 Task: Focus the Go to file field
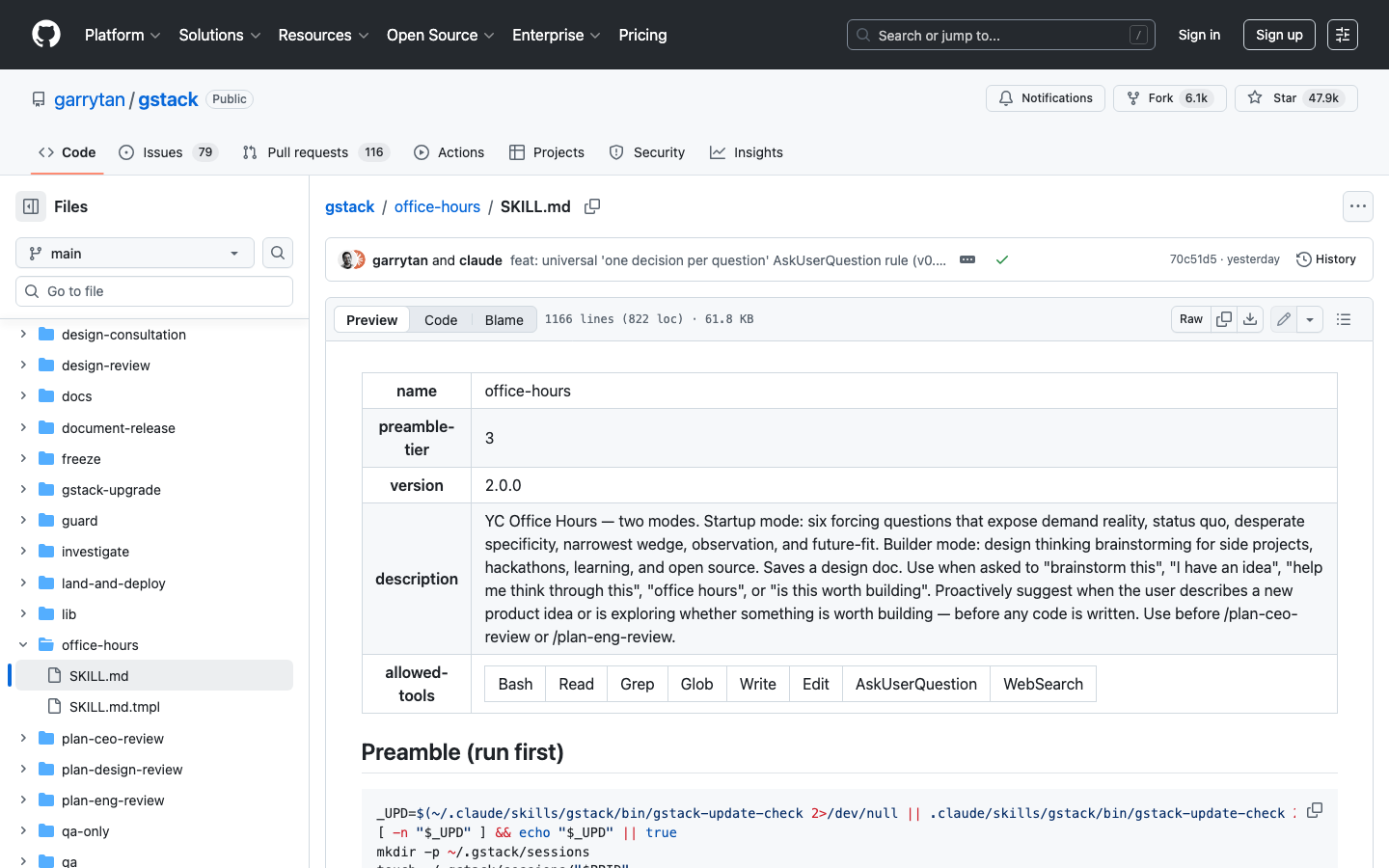(x=154, y=291)
